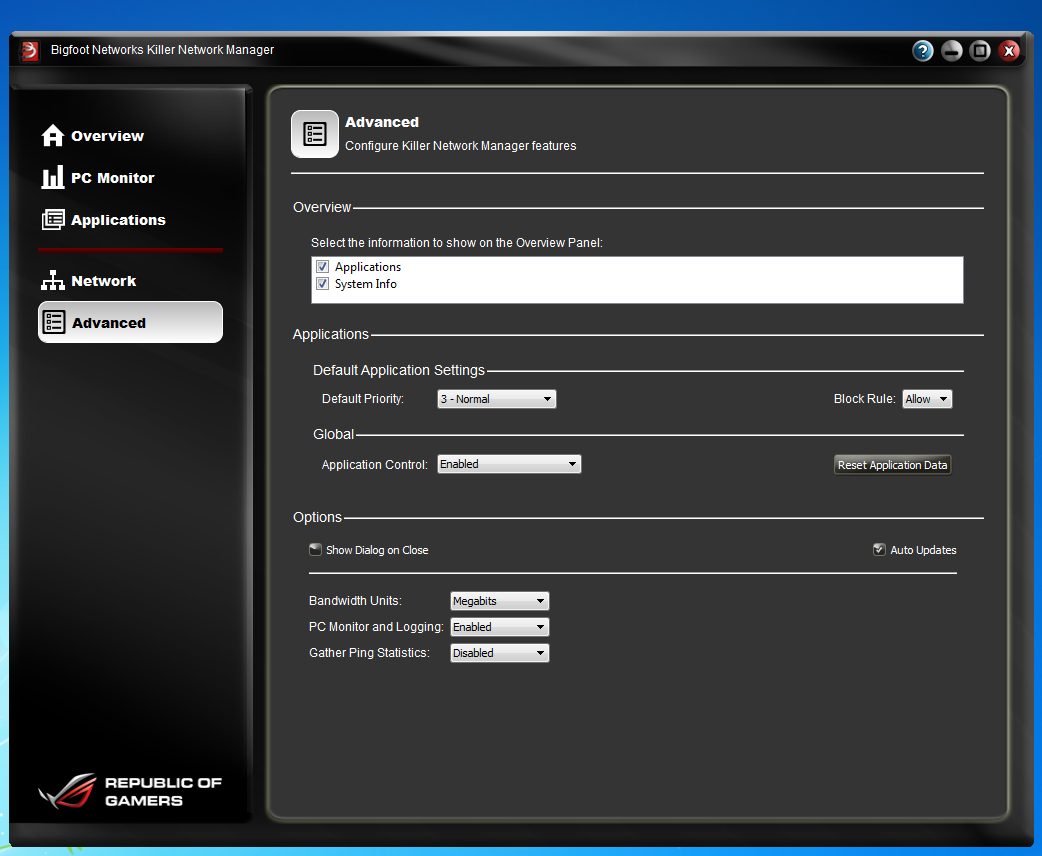Click the PC Monitor and Logging label
This screenshot has height=856, width=1042.
pos(376,627)
